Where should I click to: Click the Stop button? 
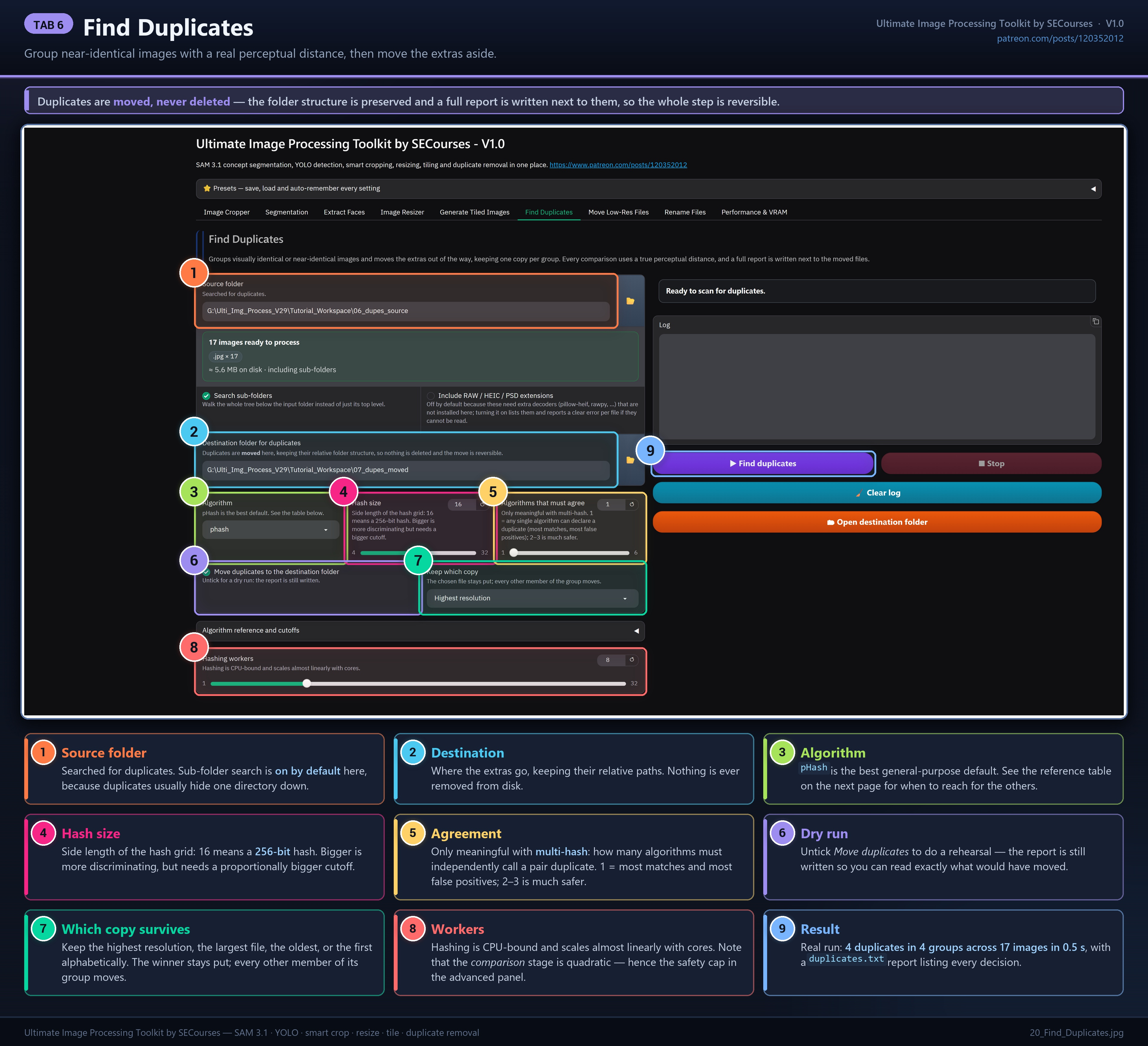pyautogui.click(x=991, y=463)
